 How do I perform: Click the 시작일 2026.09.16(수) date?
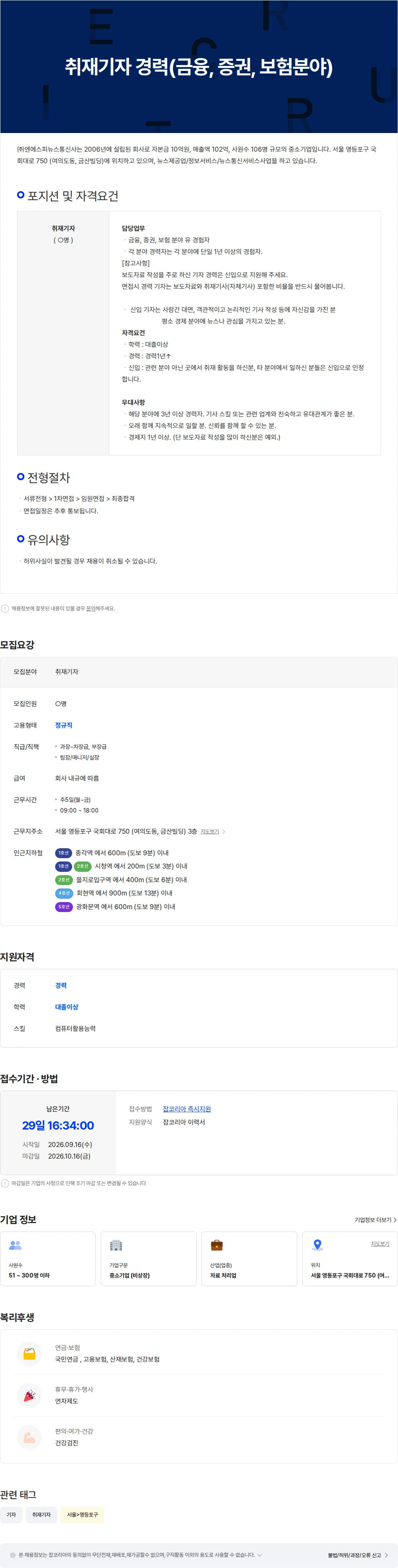tap(70, 1145)
